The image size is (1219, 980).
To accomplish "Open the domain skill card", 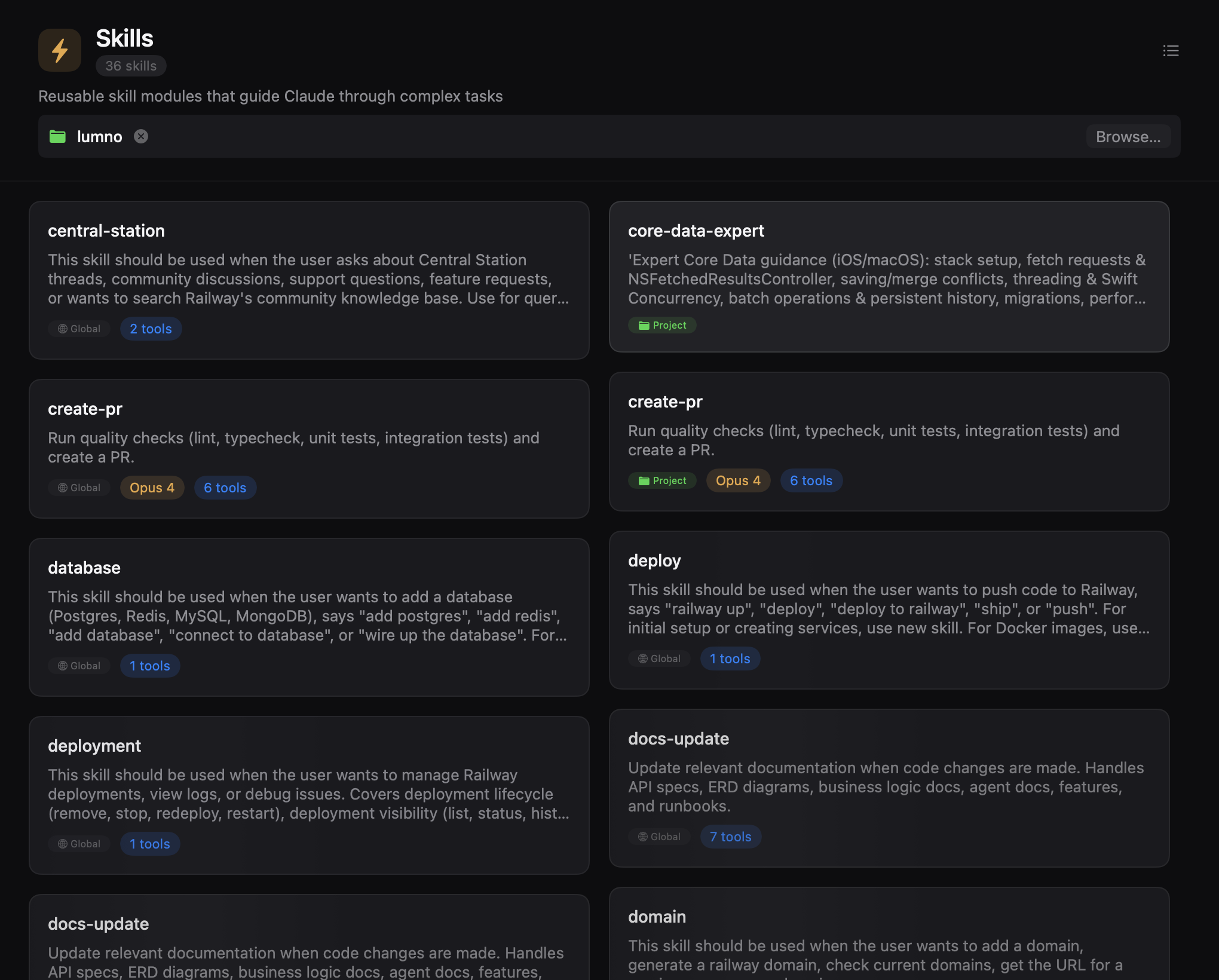I will coord(657,917).
